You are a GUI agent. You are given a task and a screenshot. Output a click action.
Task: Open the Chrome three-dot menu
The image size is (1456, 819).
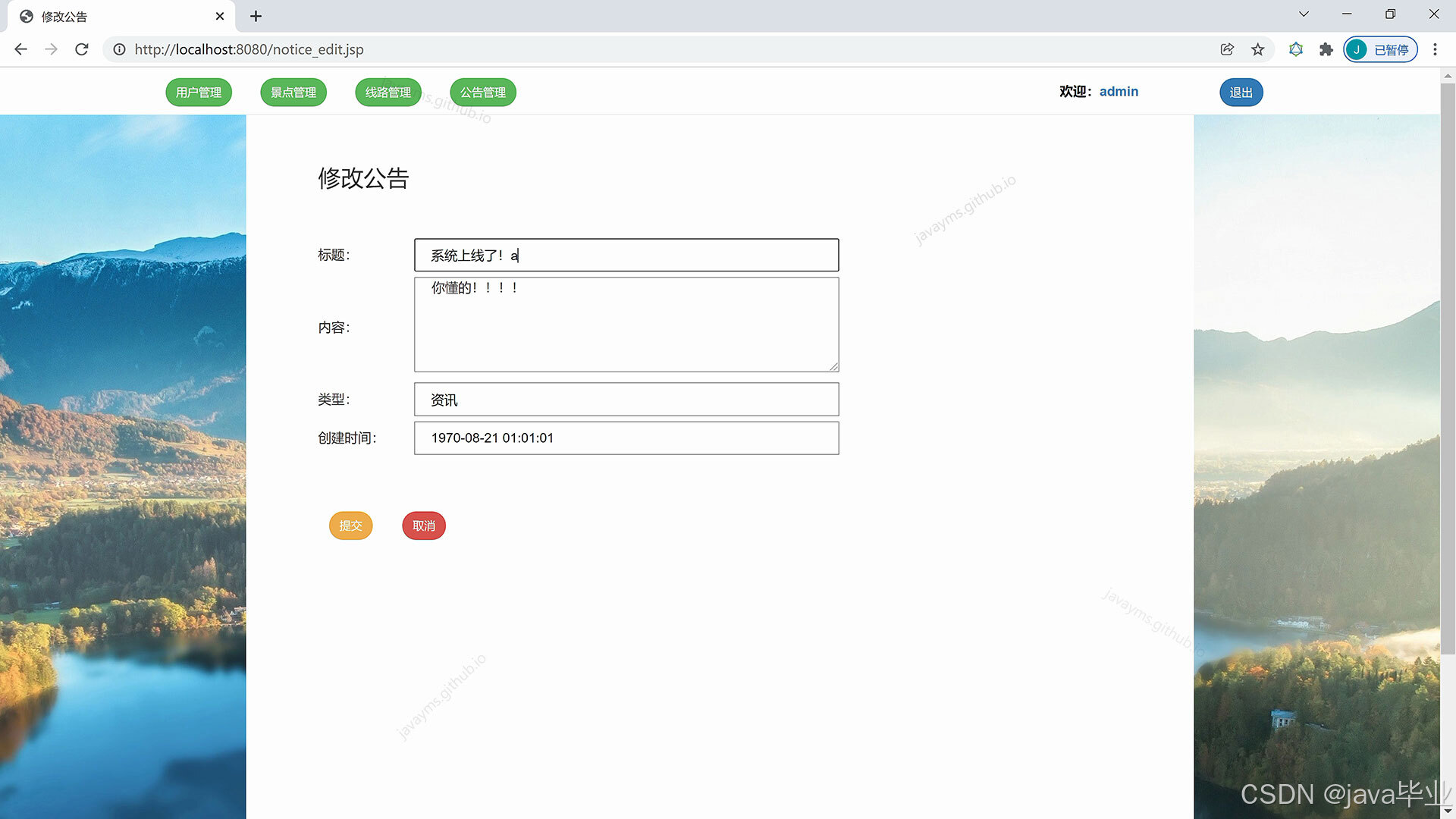point(1435,49)
